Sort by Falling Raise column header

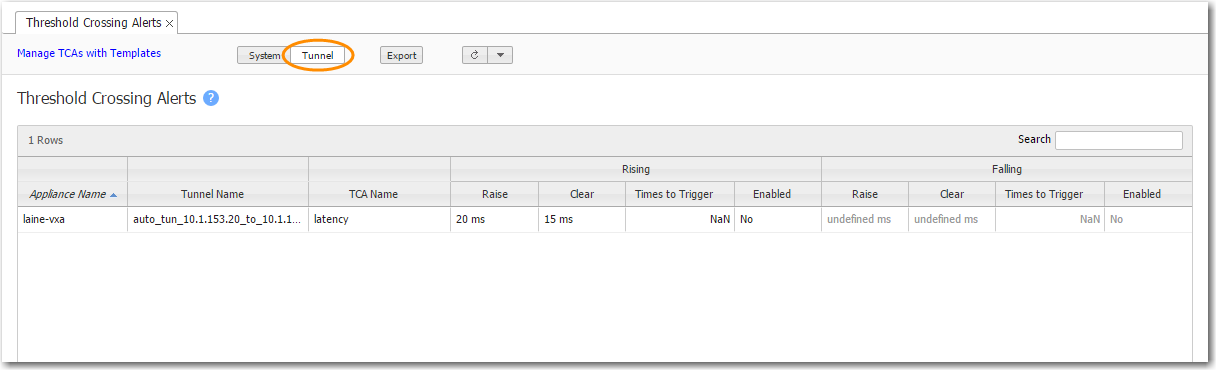pos(865,194)
